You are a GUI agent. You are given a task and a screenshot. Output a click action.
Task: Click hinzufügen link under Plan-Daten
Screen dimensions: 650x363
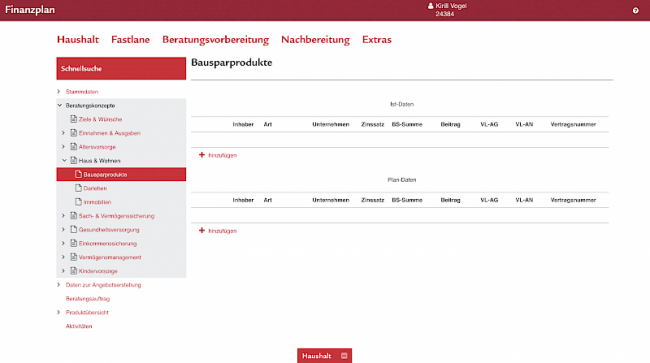click(222, 231)
